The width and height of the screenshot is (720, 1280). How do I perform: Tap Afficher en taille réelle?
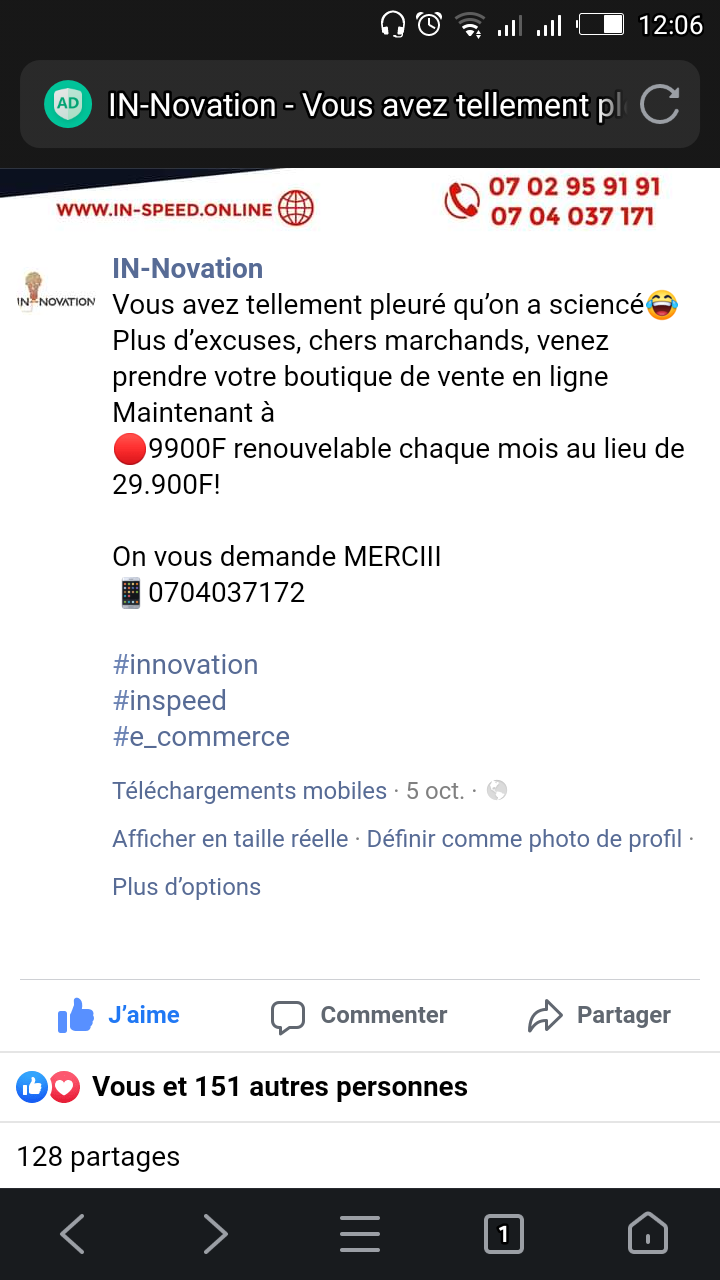point(230,839)
